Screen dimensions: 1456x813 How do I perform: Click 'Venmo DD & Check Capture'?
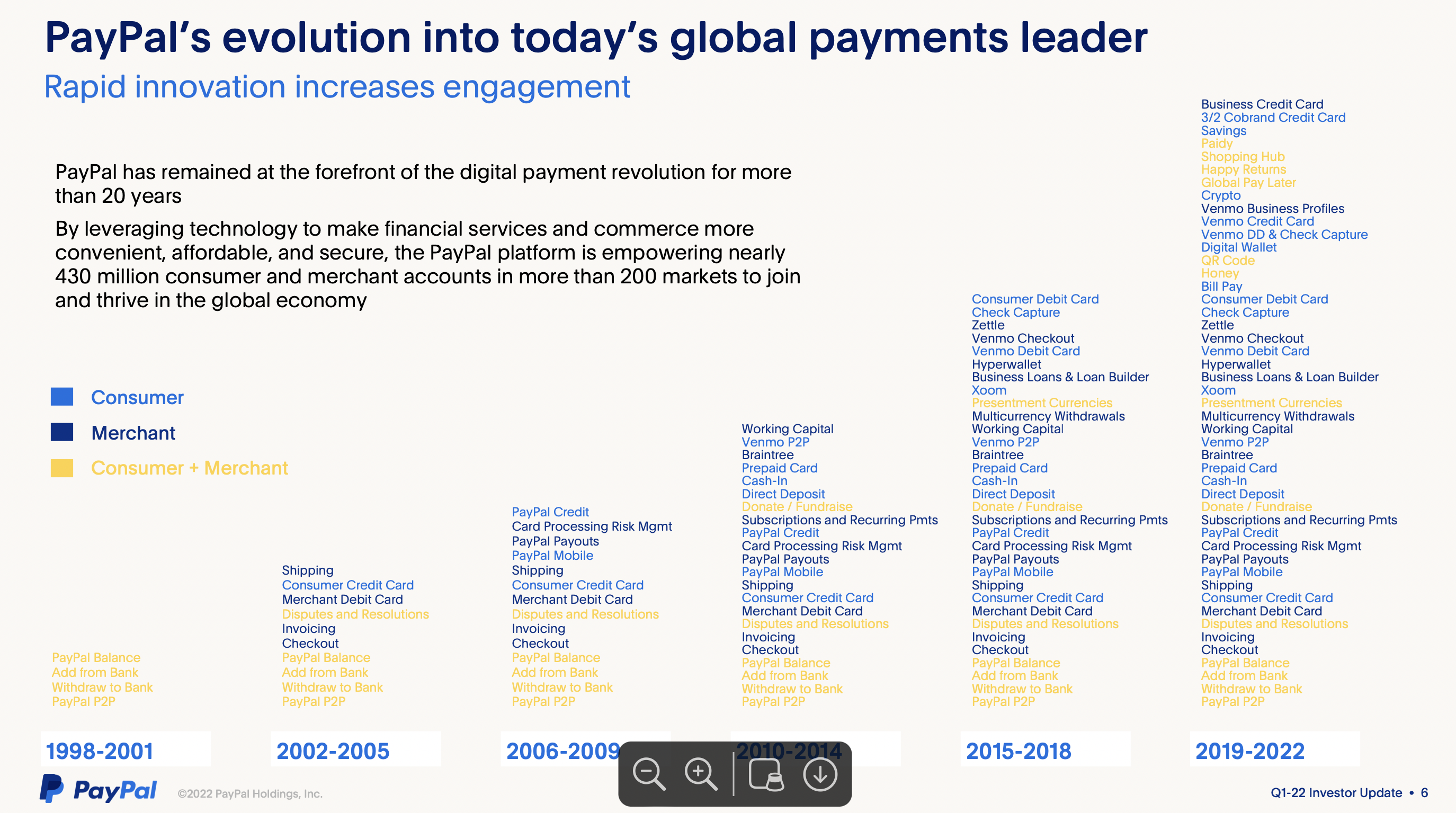[x=1284, y=235]
